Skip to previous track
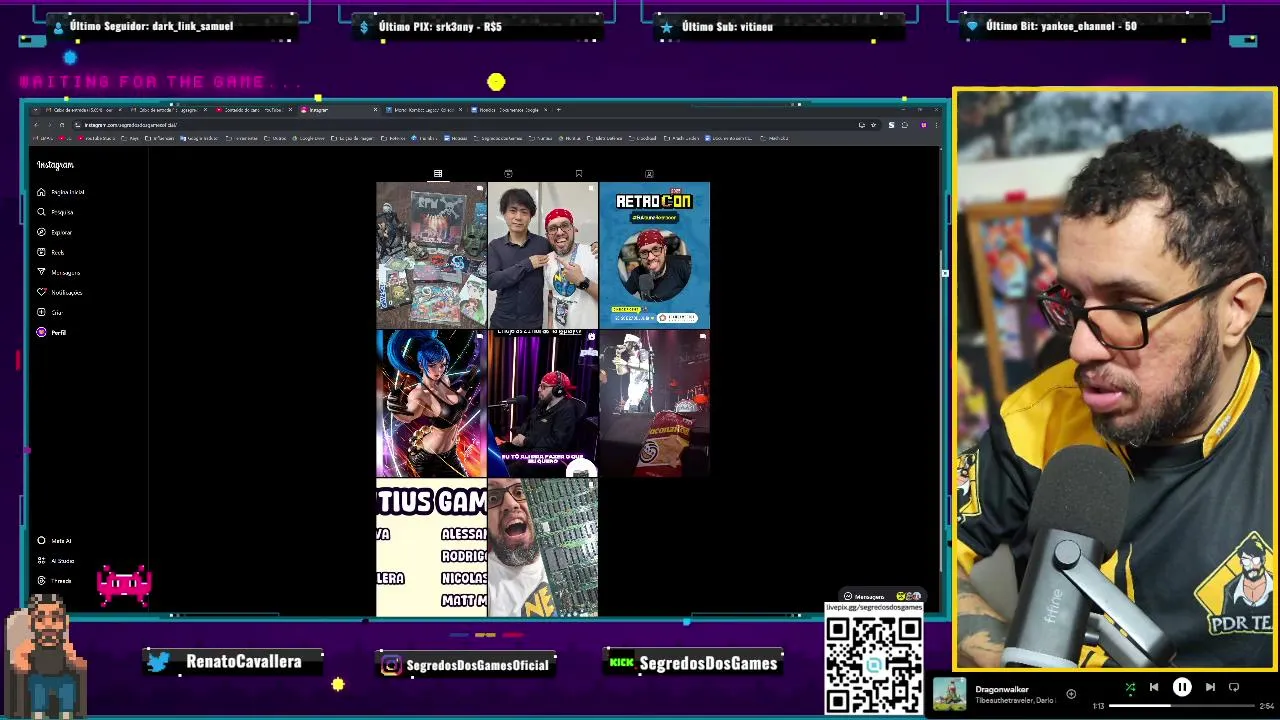The image size is (1280, 720). [1154, 687]
